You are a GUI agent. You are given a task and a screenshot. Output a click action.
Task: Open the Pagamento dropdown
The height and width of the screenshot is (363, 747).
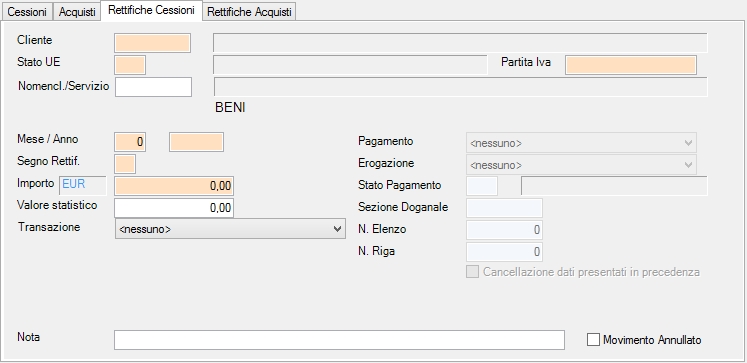click(581, 143)
